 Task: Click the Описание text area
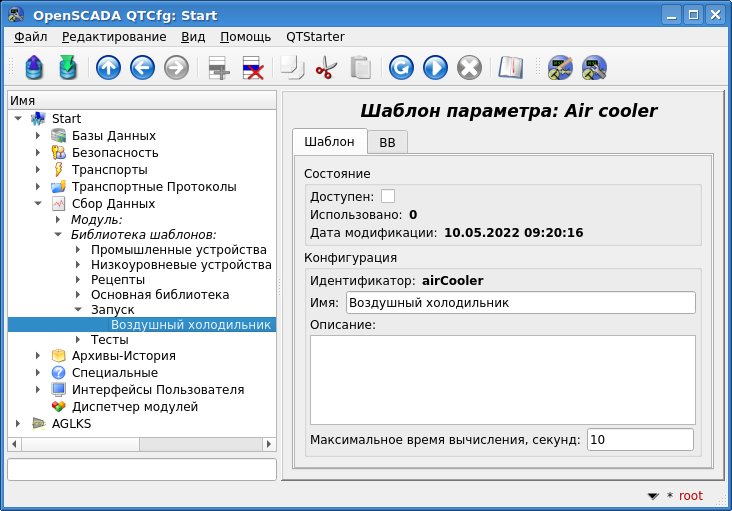502,380
